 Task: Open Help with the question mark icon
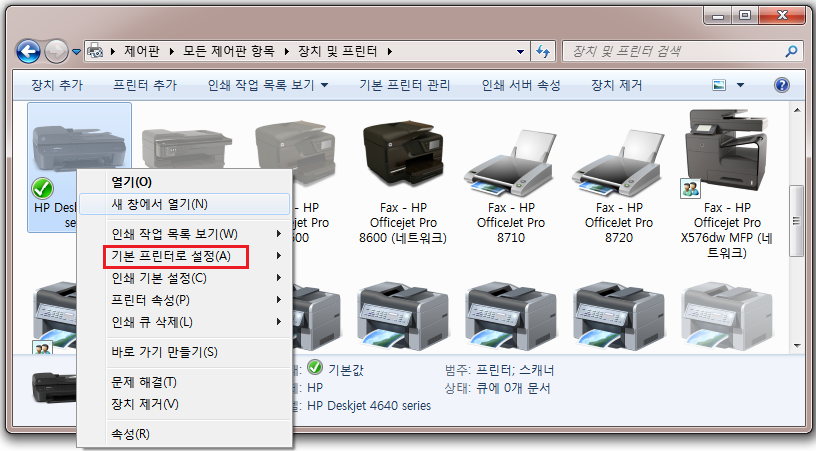782,85
